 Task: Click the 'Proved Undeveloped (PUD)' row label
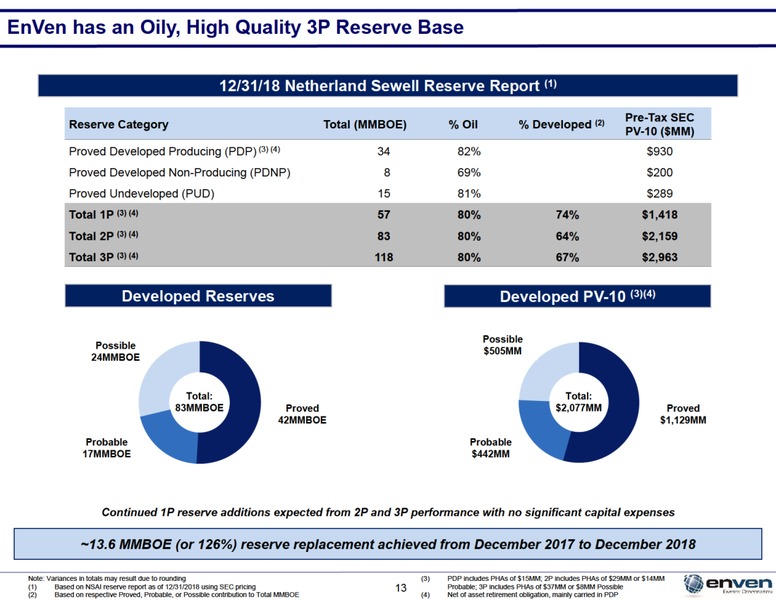[142, 194]
